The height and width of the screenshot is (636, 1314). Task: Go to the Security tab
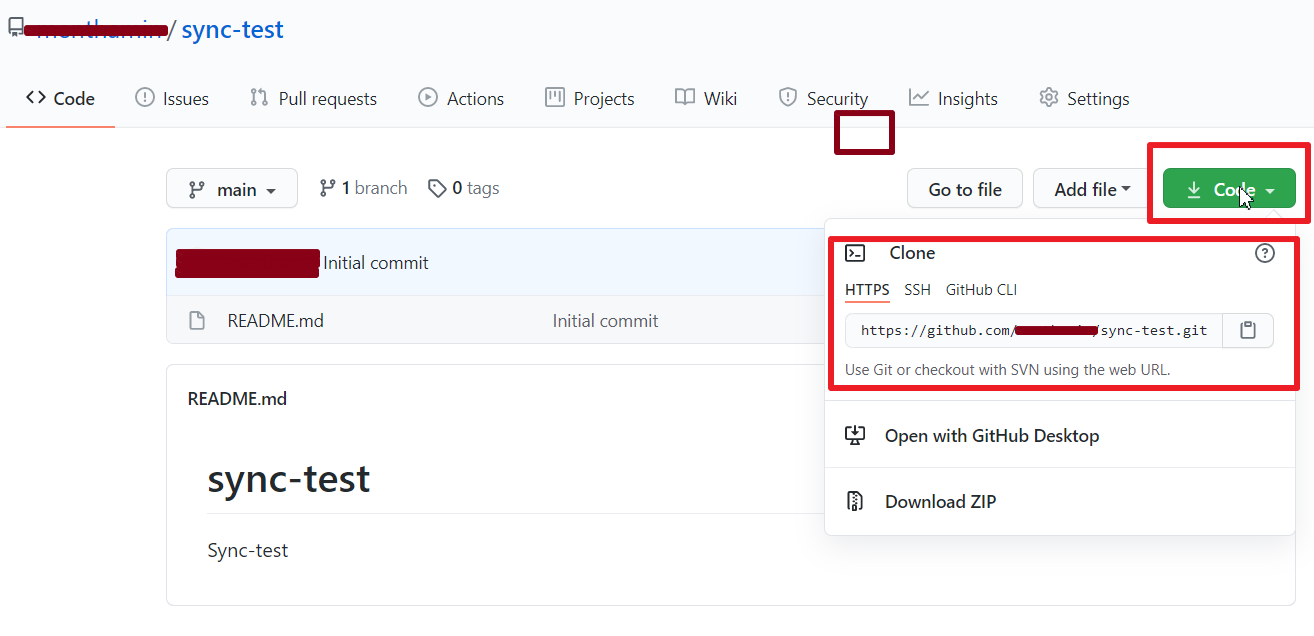coord(823,98)
